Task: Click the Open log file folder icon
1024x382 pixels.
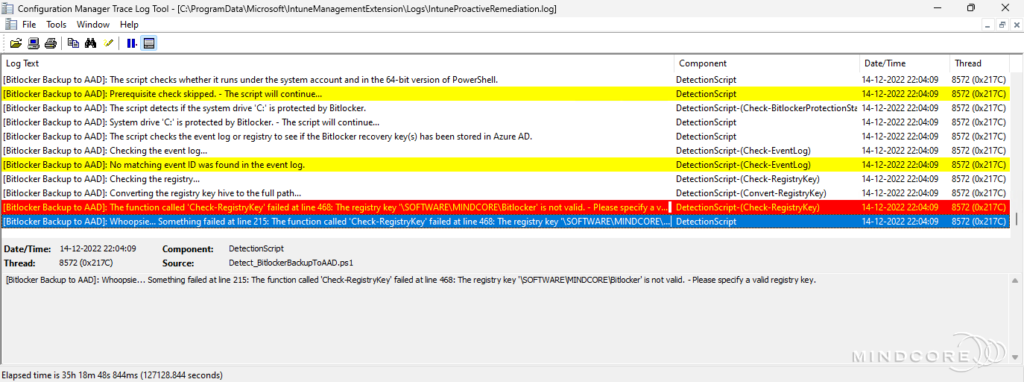Action: click(16, 44)
